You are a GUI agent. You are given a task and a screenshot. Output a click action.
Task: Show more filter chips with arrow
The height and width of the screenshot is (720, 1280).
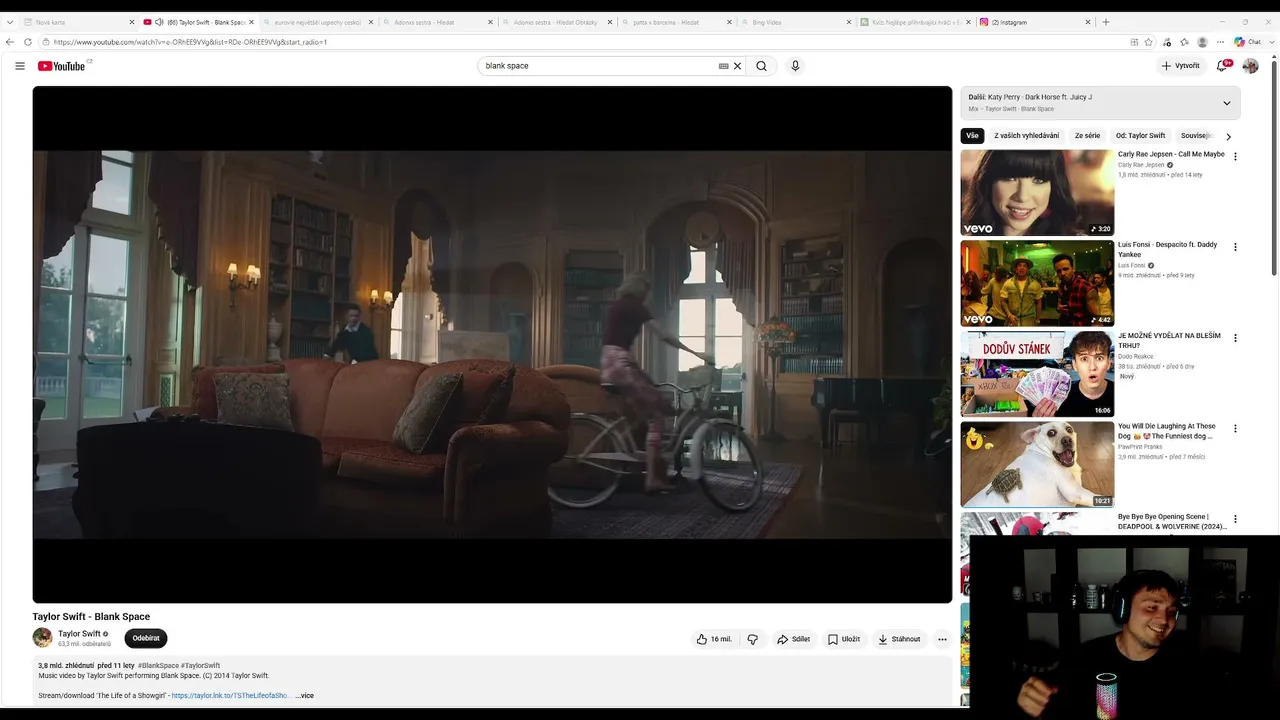pyautogui.click(x=1228, y=136)
